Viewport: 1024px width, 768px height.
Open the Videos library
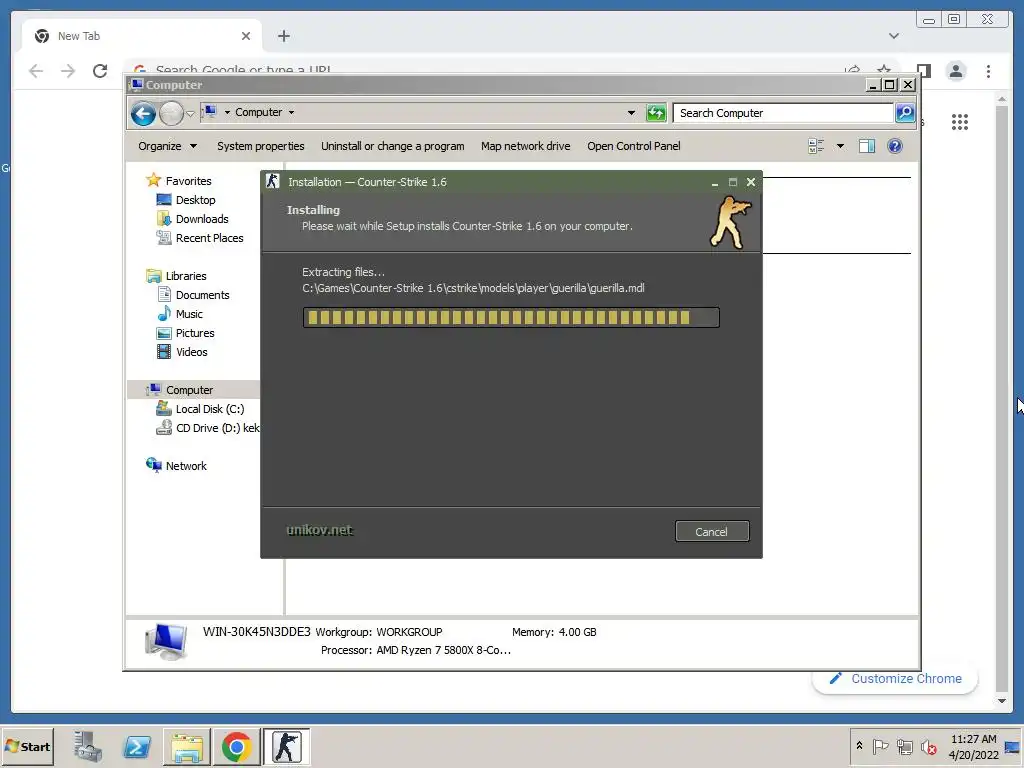tap(183, 351)
